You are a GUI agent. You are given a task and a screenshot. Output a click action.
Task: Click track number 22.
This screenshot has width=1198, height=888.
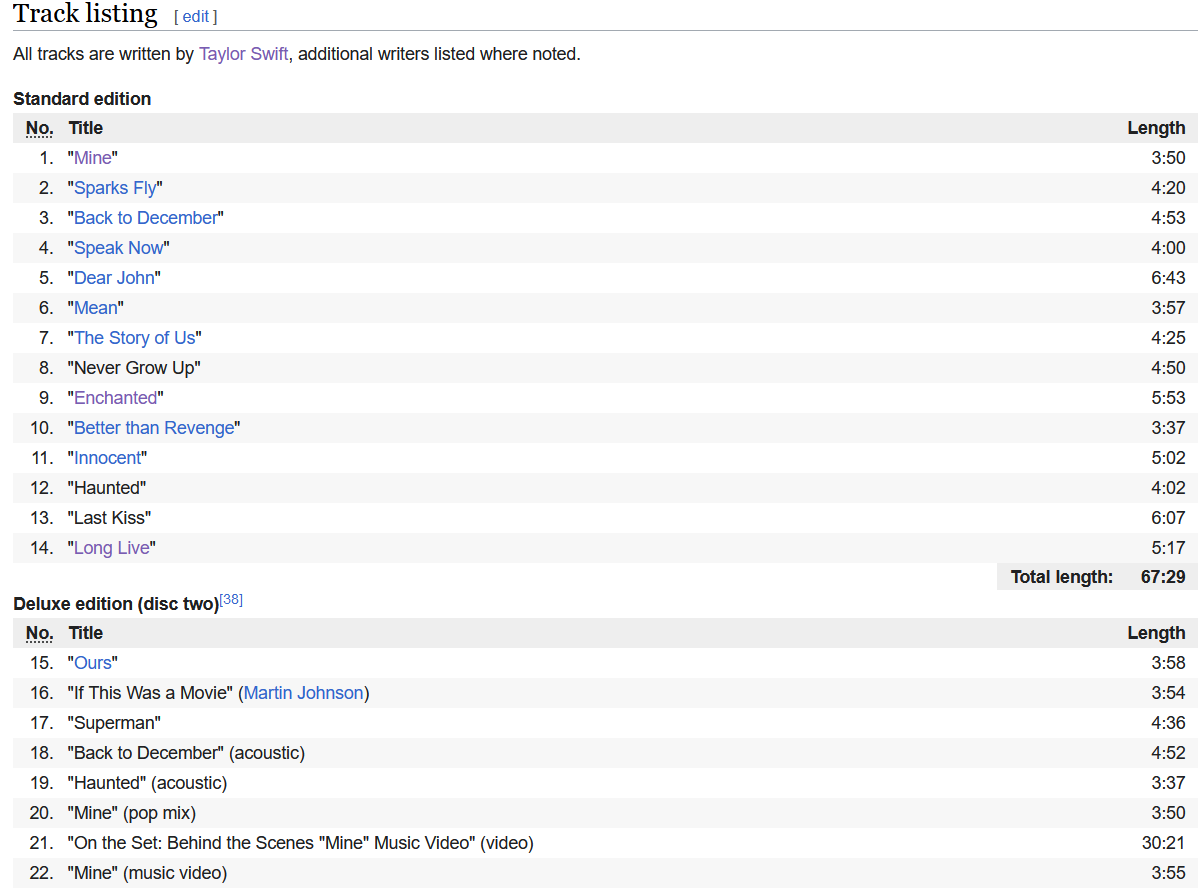click(41, 873)
